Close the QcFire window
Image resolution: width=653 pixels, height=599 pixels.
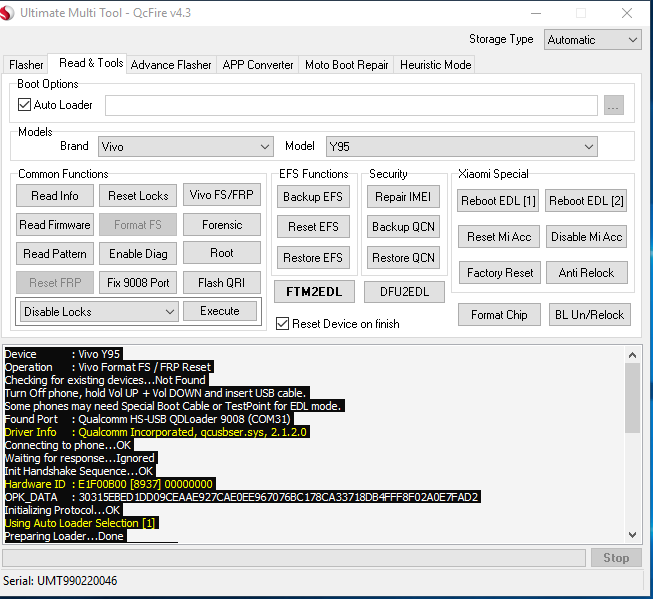[x=626, y=13]
